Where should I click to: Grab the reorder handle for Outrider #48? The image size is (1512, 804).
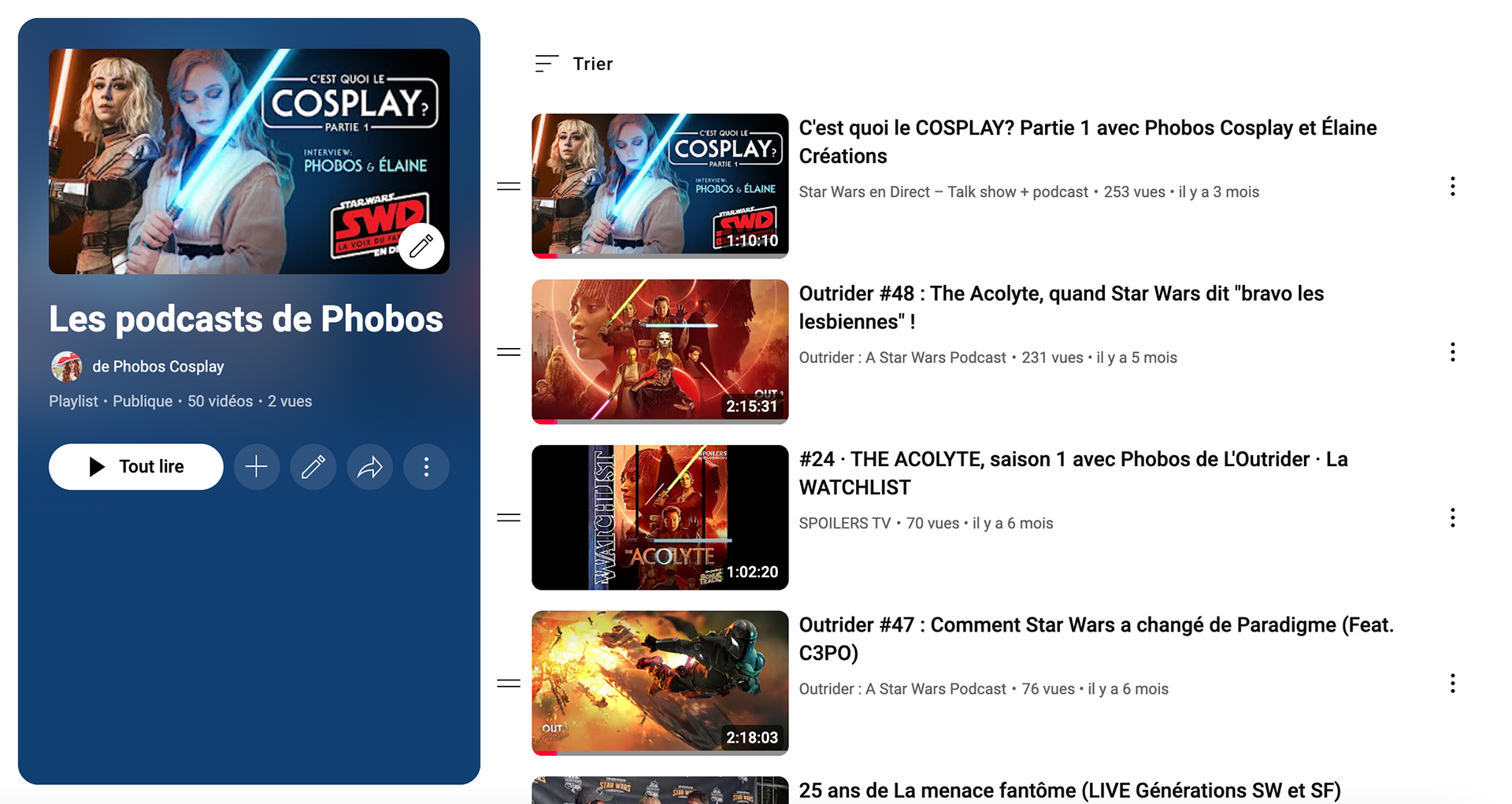point(509,352)
